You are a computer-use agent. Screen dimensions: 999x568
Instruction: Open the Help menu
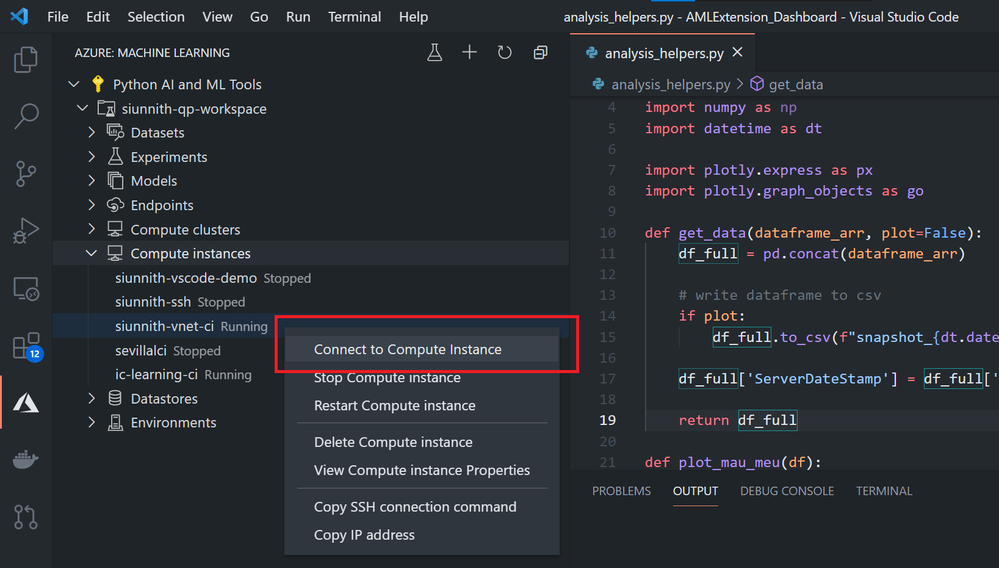(413, 17)
